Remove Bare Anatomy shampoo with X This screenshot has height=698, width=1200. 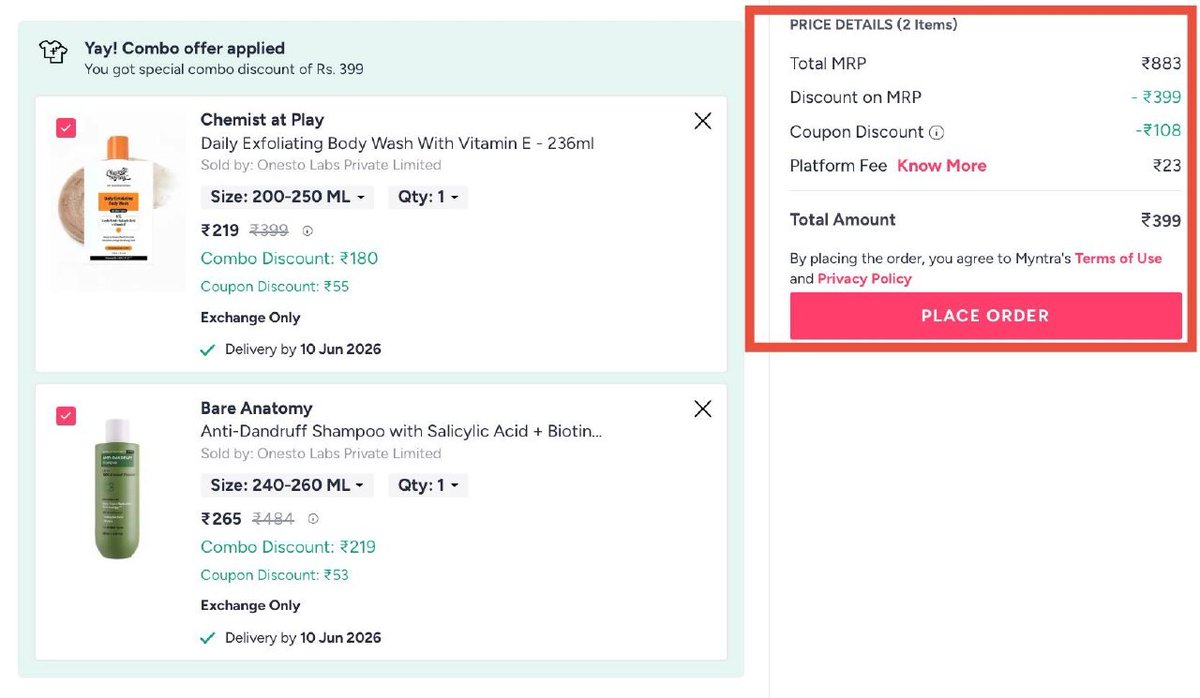[x=703, y=409]
